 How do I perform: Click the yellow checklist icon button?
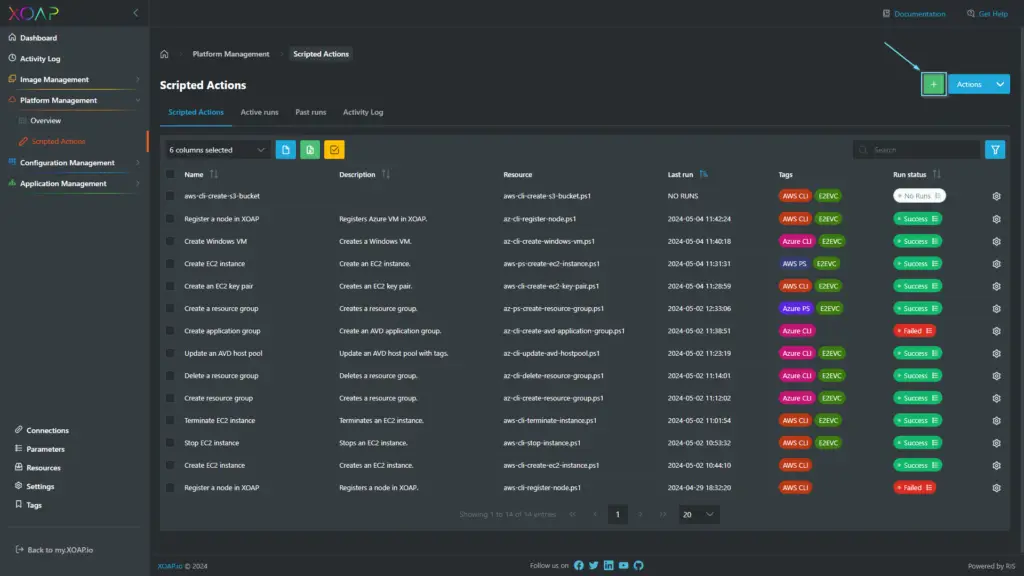[x=334, y=150]
